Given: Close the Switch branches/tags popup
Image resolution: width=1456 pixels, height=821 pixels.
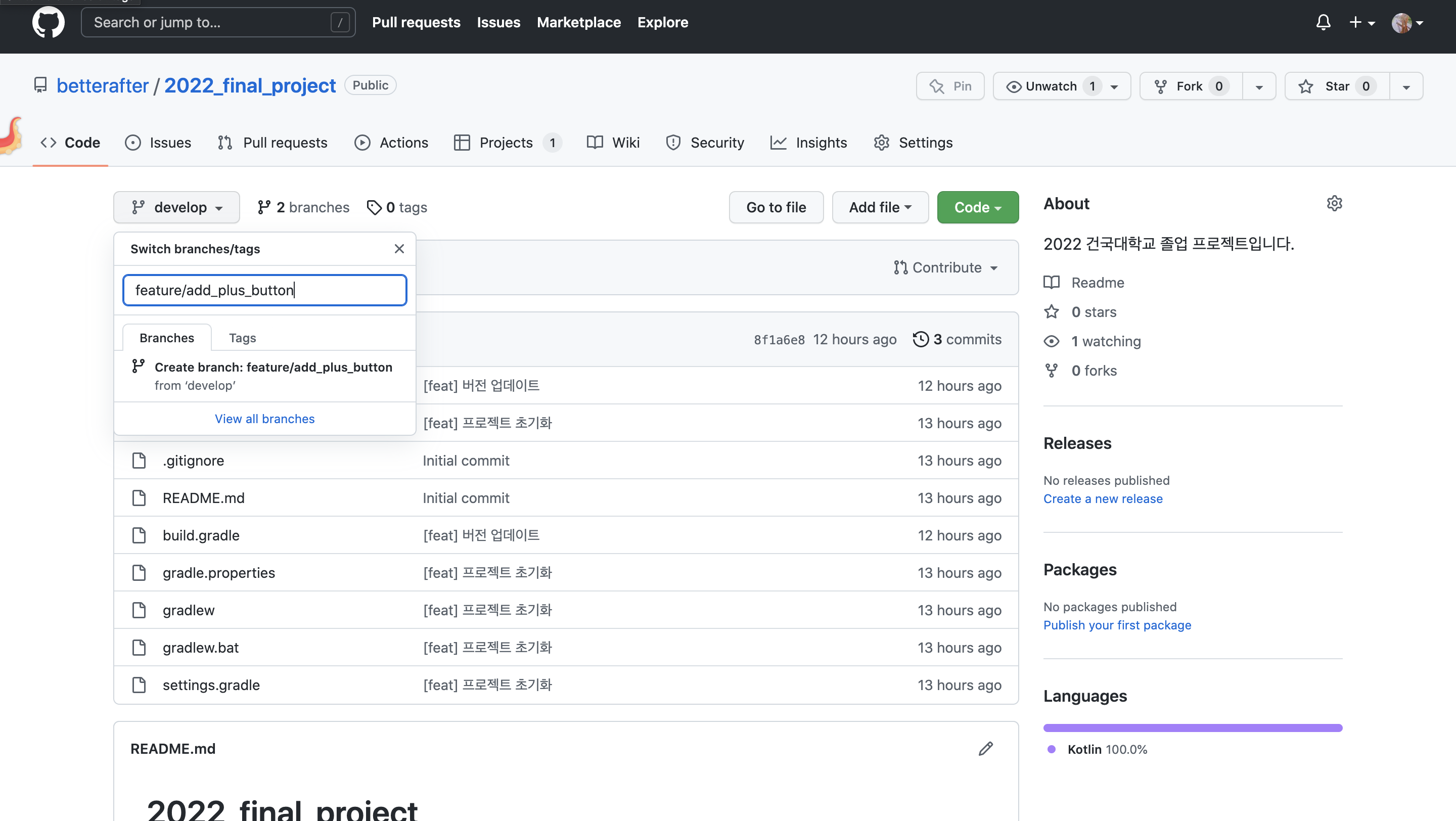Looking at the screenshot, I should (x=399, y=249).
